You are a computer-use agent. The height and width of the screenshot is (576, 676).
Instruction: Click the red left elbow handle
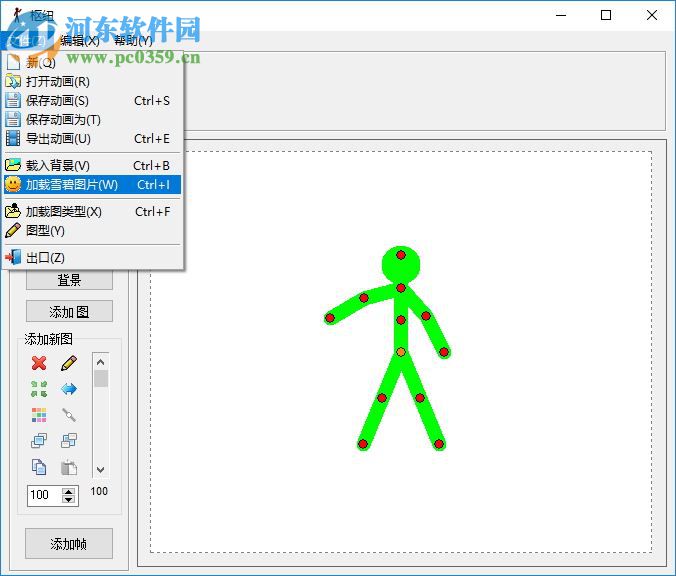(364, 297)
